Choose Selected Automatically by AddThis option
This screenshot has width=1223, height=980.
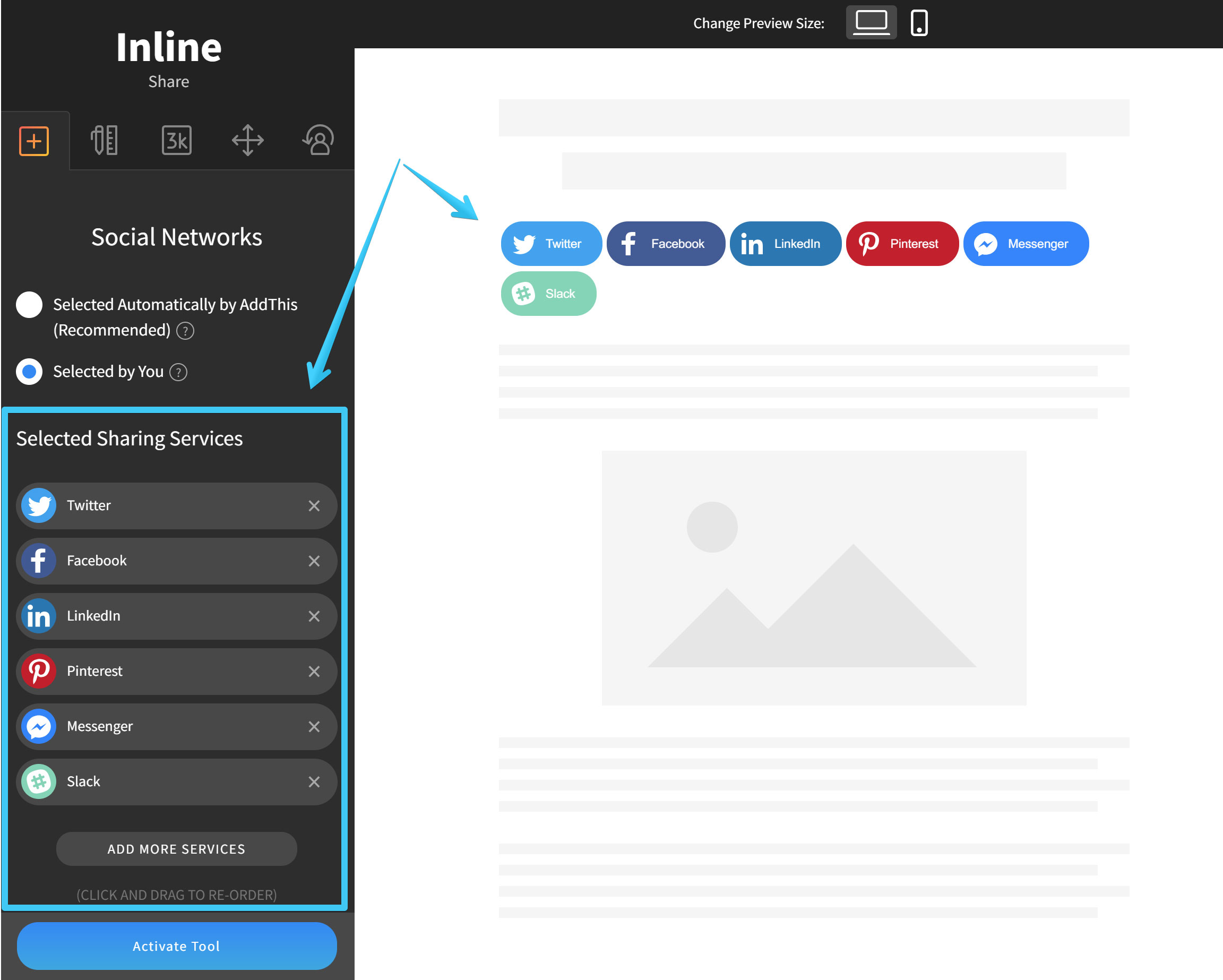click(x=30, y=305)
